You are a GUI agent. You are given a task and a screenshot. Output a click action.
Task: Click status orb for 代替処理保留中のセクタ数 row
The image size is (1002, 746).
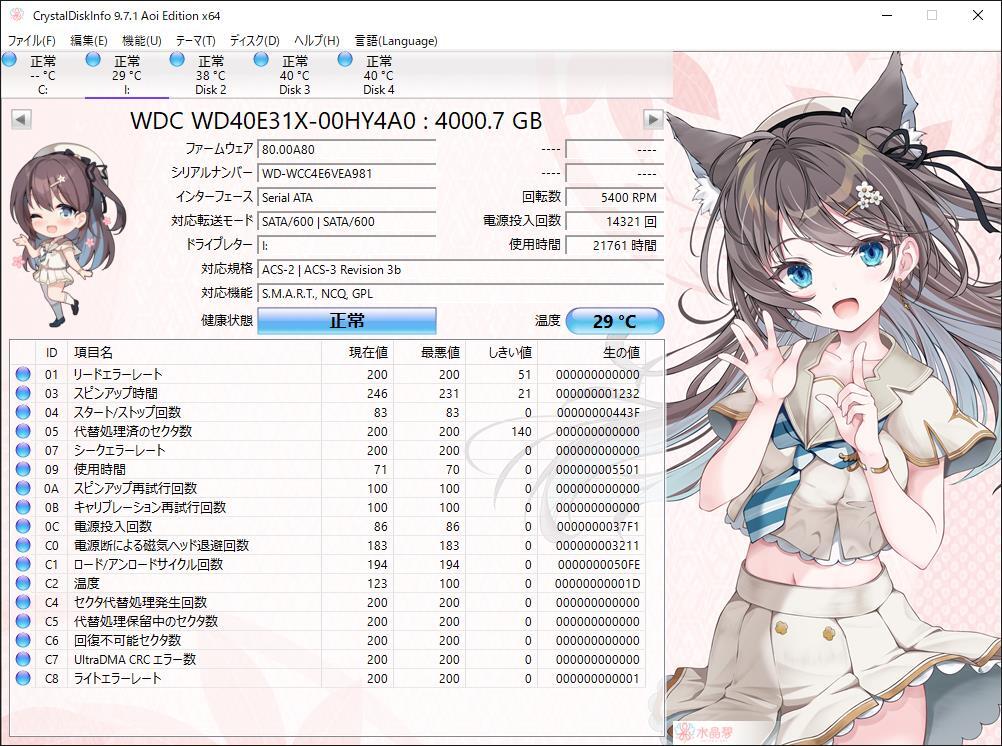[23, 621]
